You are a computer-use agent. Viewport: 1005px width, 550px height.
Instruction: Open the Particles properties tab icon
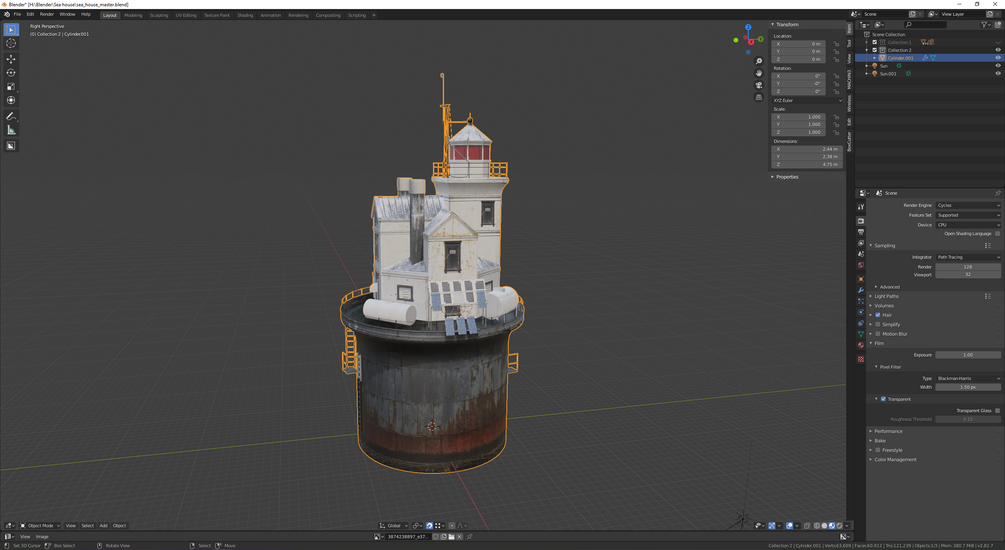coord(861,301)
